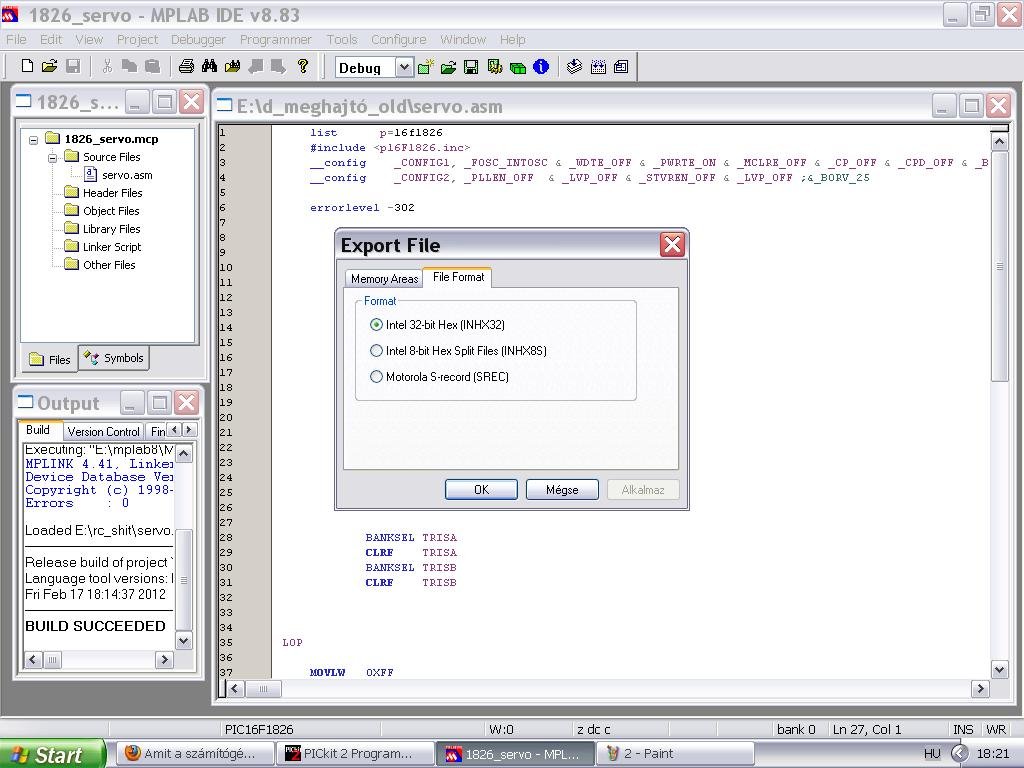Click the Build All icon
The height and width of the screenshot is (768, 1024).
coord(598,67)
